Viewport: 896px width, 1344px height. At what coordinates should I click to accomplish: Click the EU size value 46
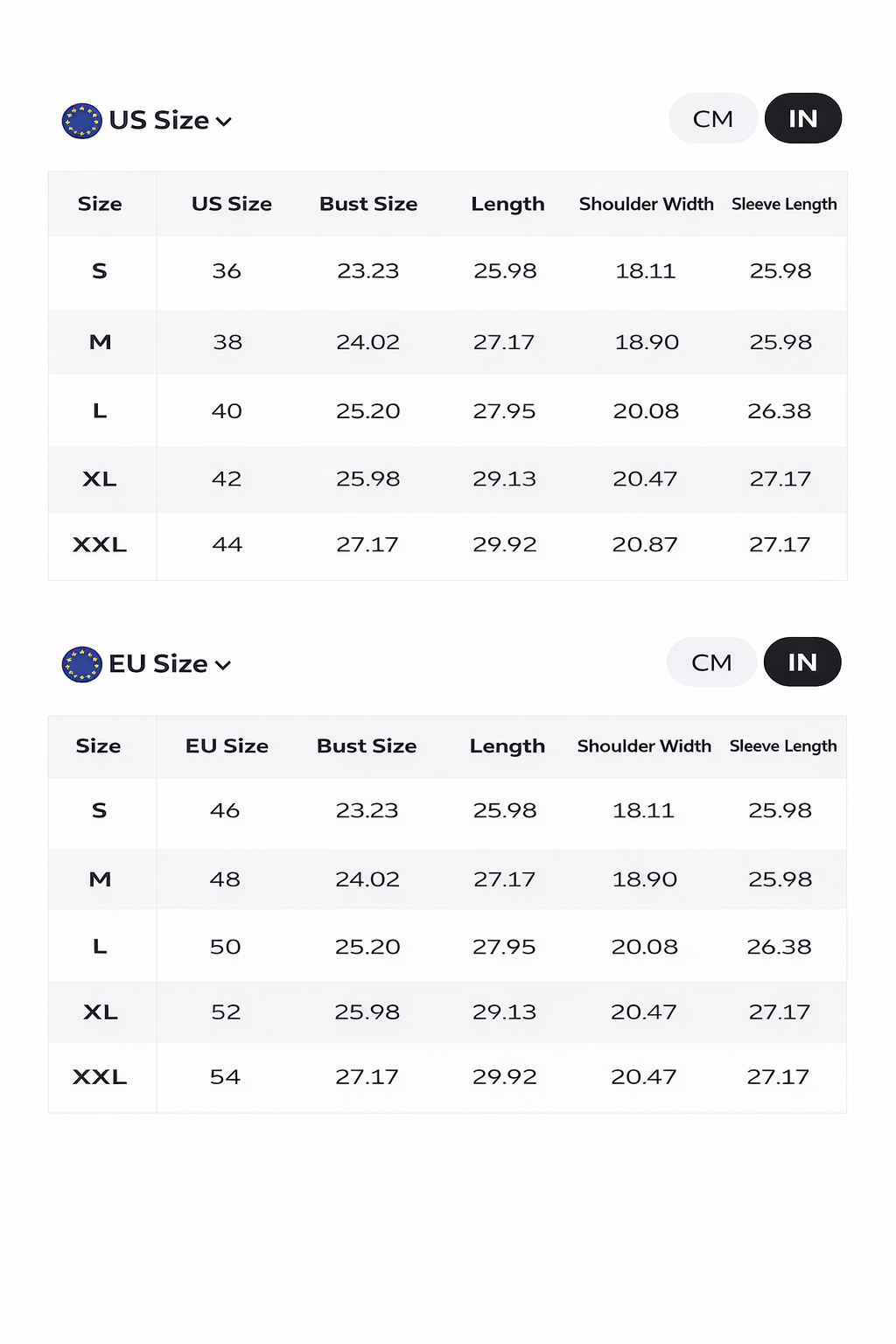225,810
